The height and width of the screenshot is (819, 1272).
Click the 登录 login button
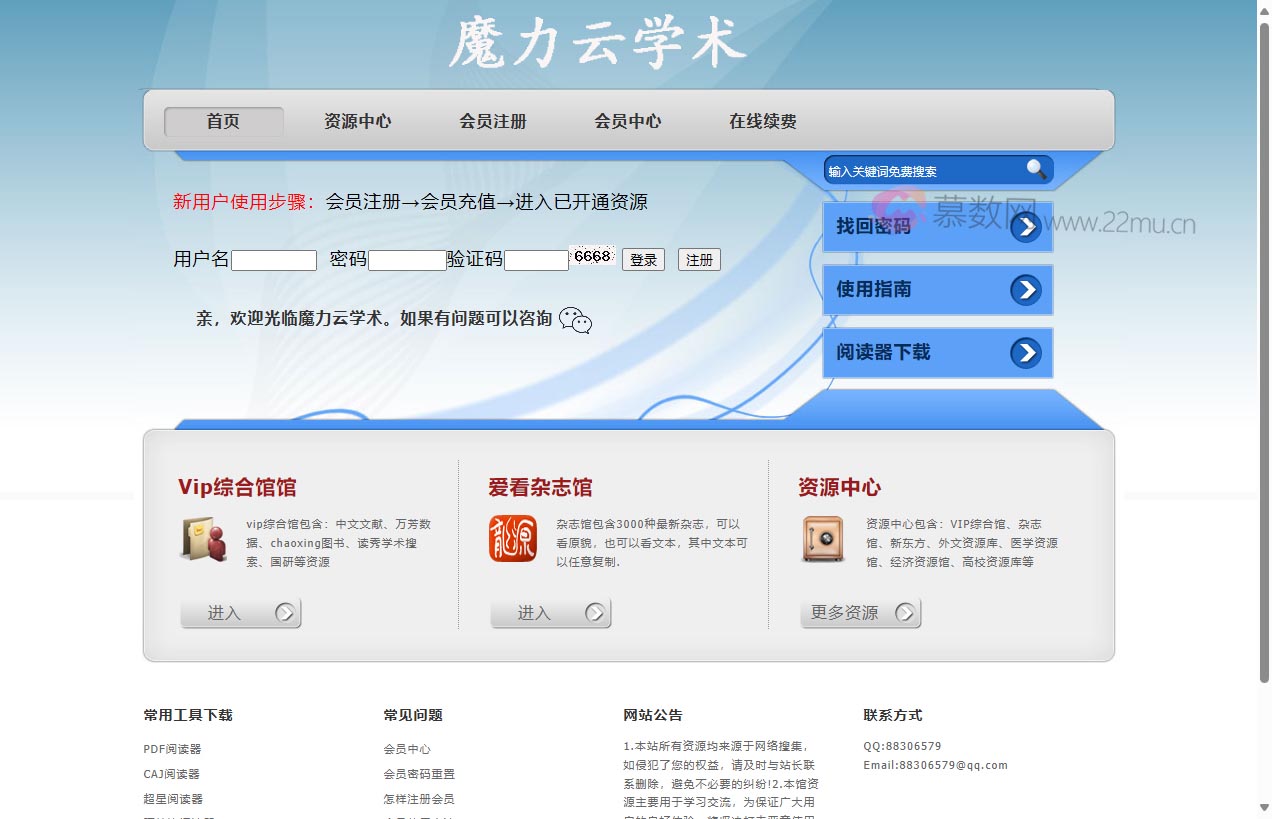(x=643, y=259)
